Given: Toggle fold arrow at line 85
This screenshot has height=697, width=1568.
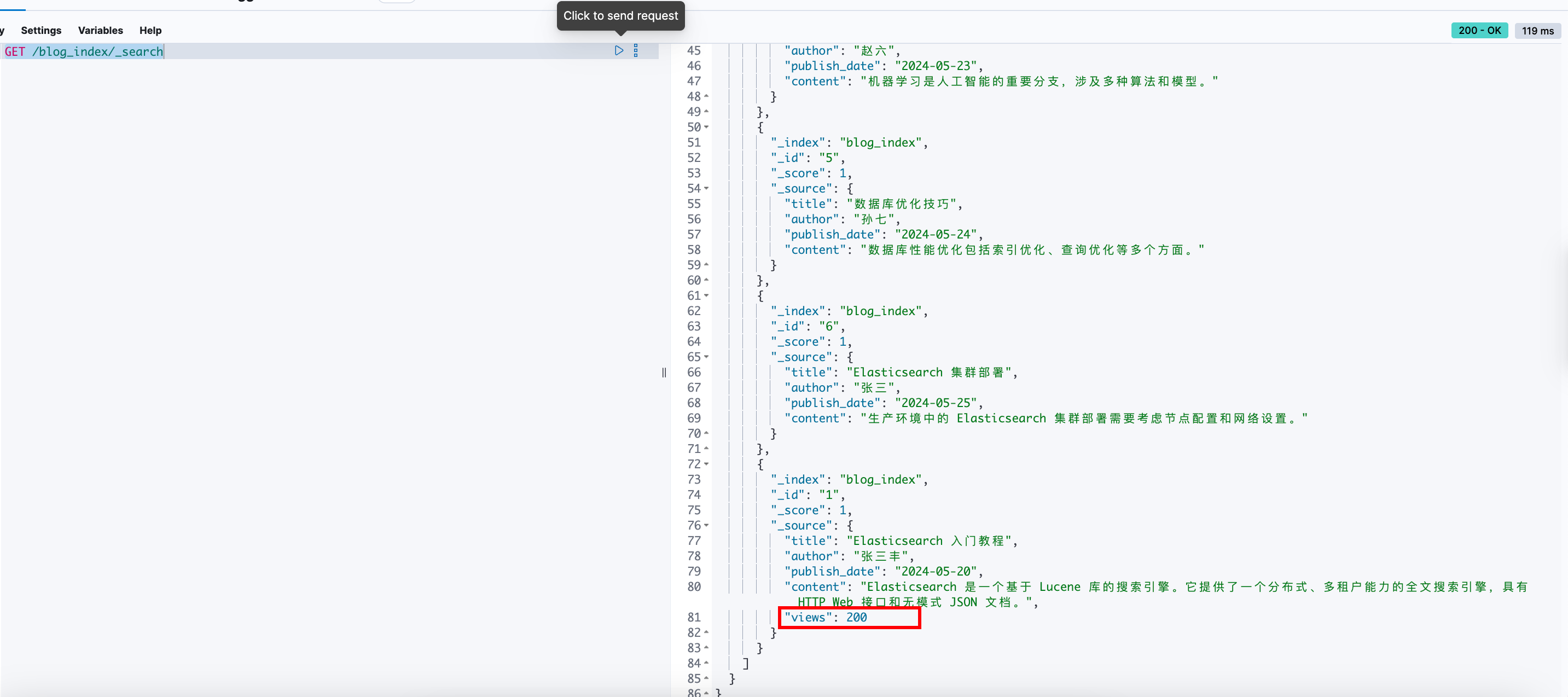Looking at the screenshot, I should click(x=706, y=678).
